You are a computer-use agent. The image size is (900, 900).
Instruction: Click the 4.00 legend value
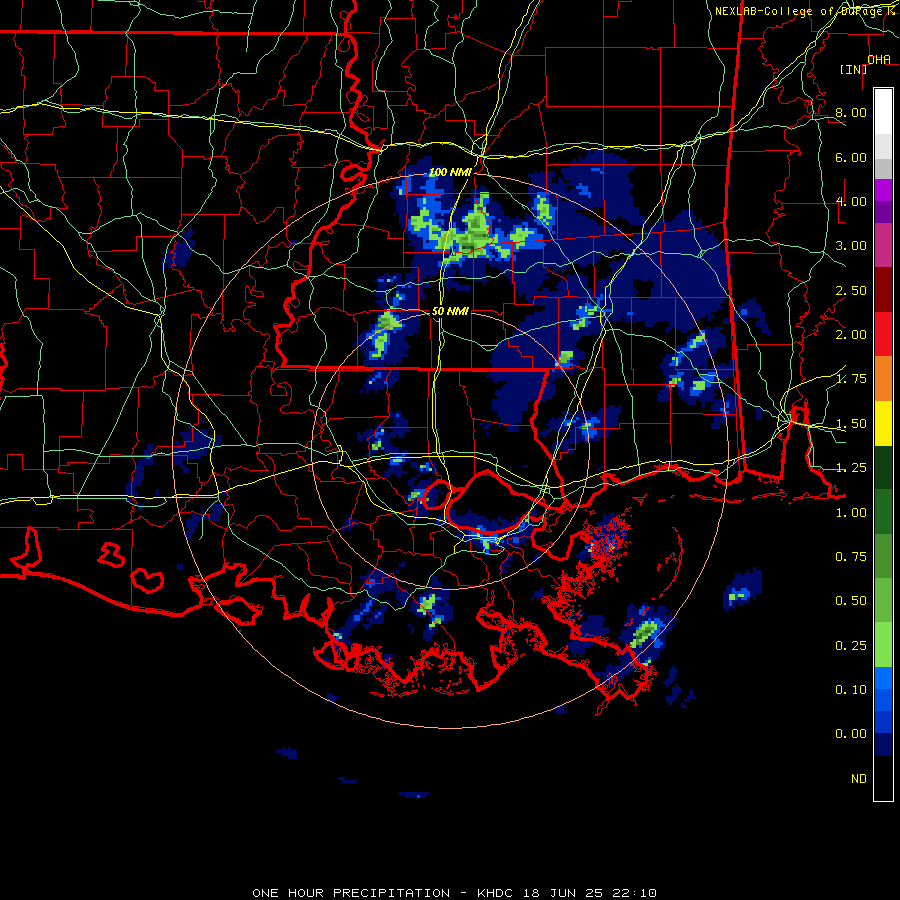coord(851,201)
